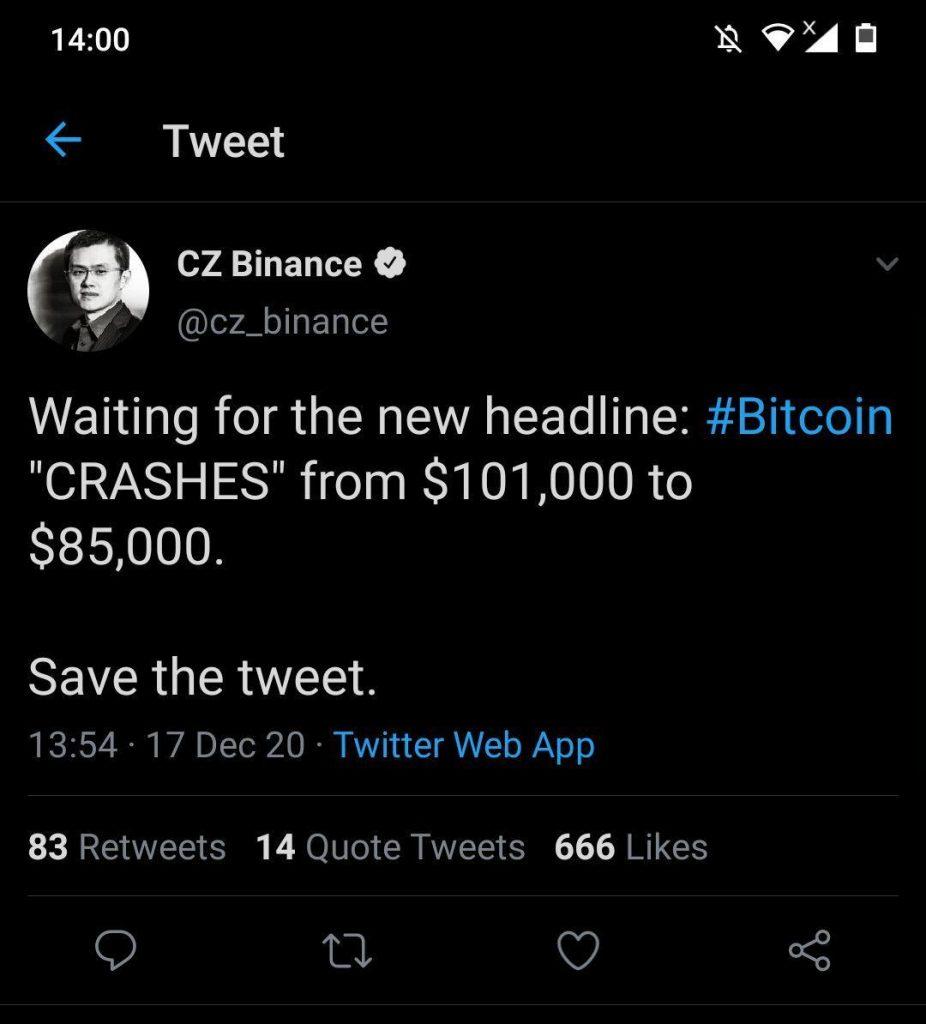View the 83 Retweets list
The width and height of the screenshot is (926, 1024).
(127, 847)
